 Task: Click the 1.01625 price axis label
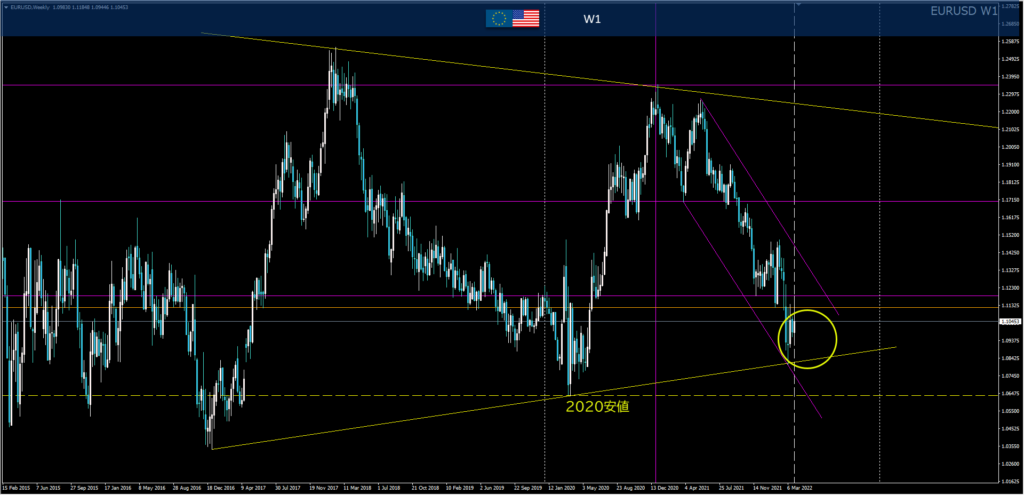click(1010, 481)
